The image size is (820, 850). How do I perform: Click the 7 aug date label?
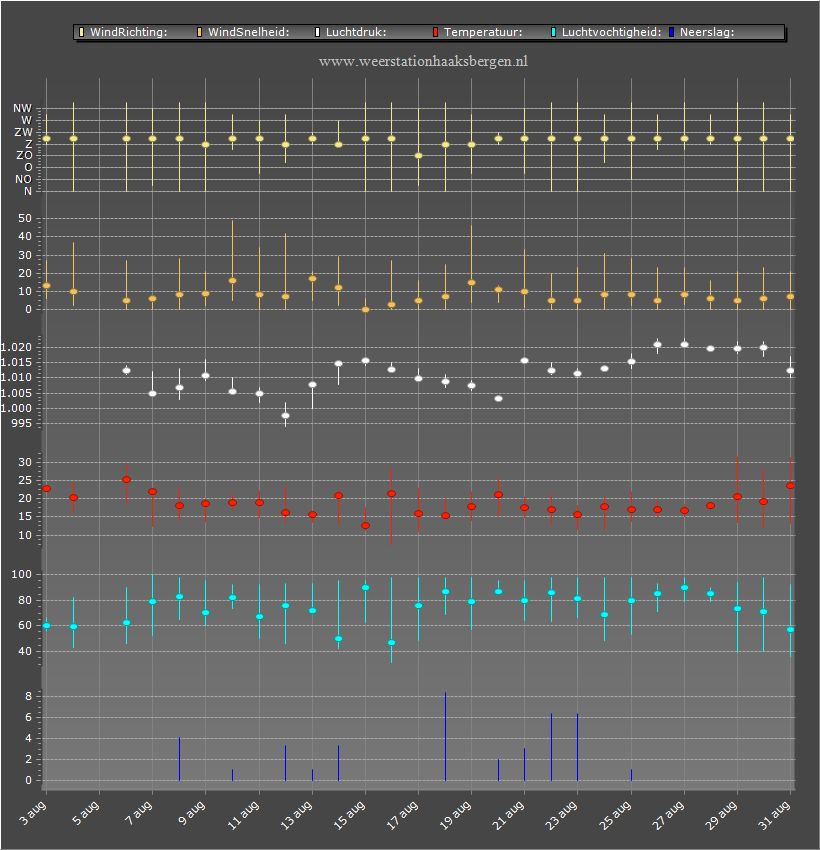pos(139,813)
